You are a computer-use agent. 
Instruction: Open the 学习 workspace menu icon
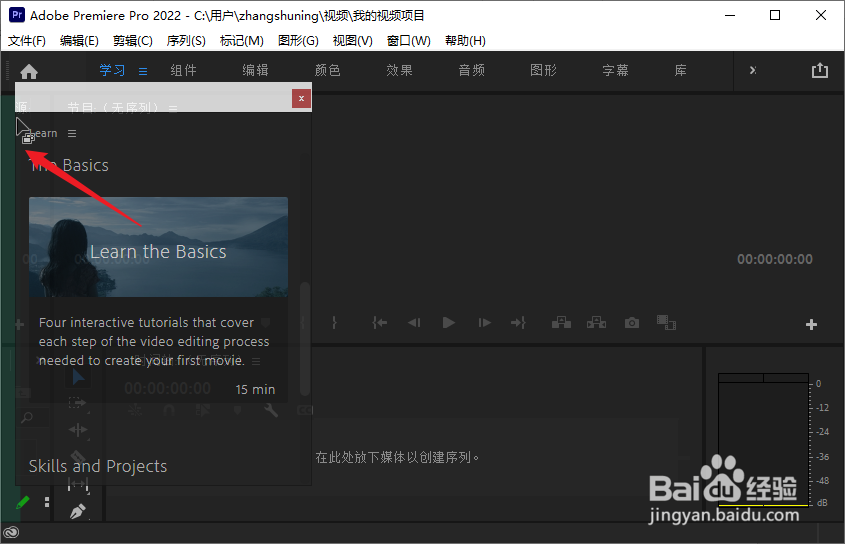143,71
